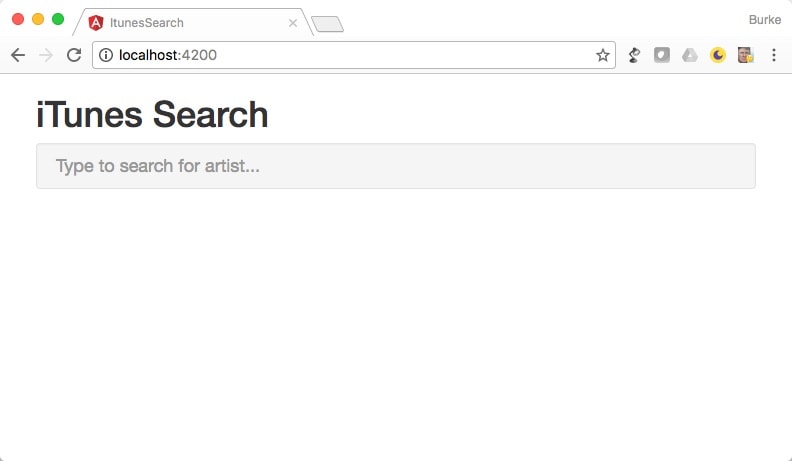Select the ItunesSearch tab

[192, 23]
